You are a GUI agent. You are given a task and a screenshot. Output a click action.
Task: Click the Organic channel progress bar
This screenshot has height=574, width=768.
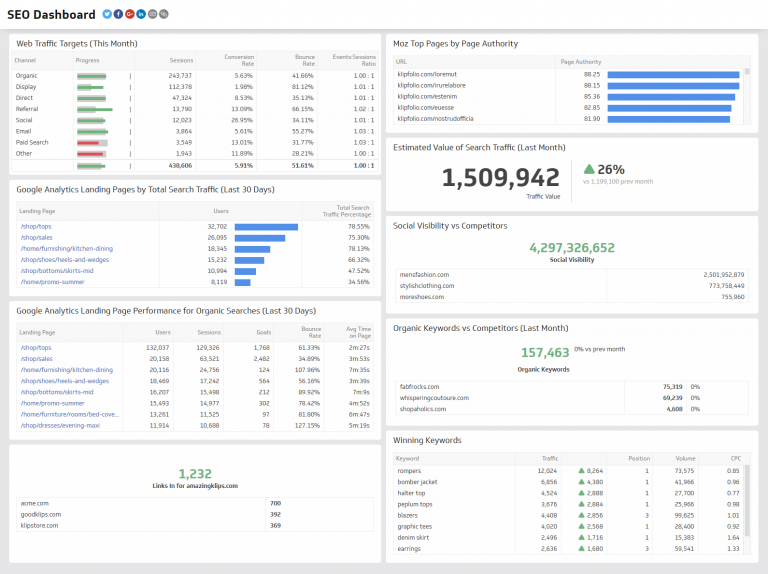(x=92, y=76)
